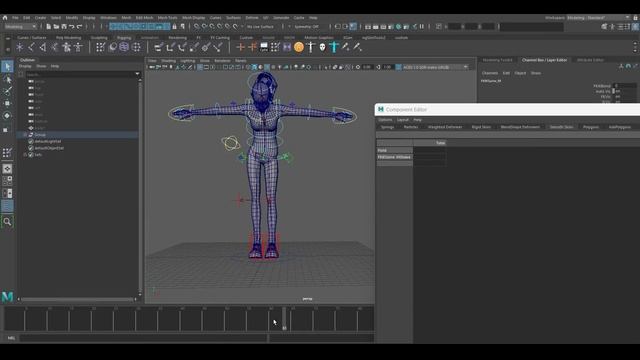This screenshot has width=640, height=360.
Task: Open the Windows menu in main menu bar
Action: pyautogui.click(x=108, y=18)
